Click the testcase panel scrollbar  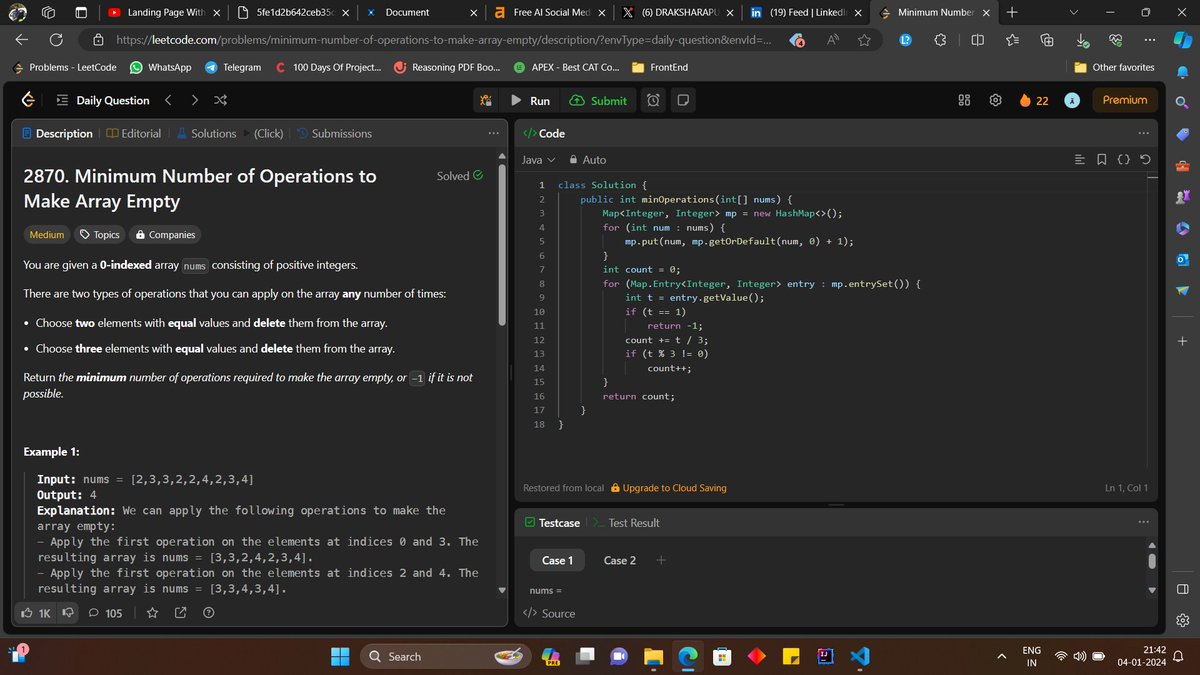click(1152, 560)
